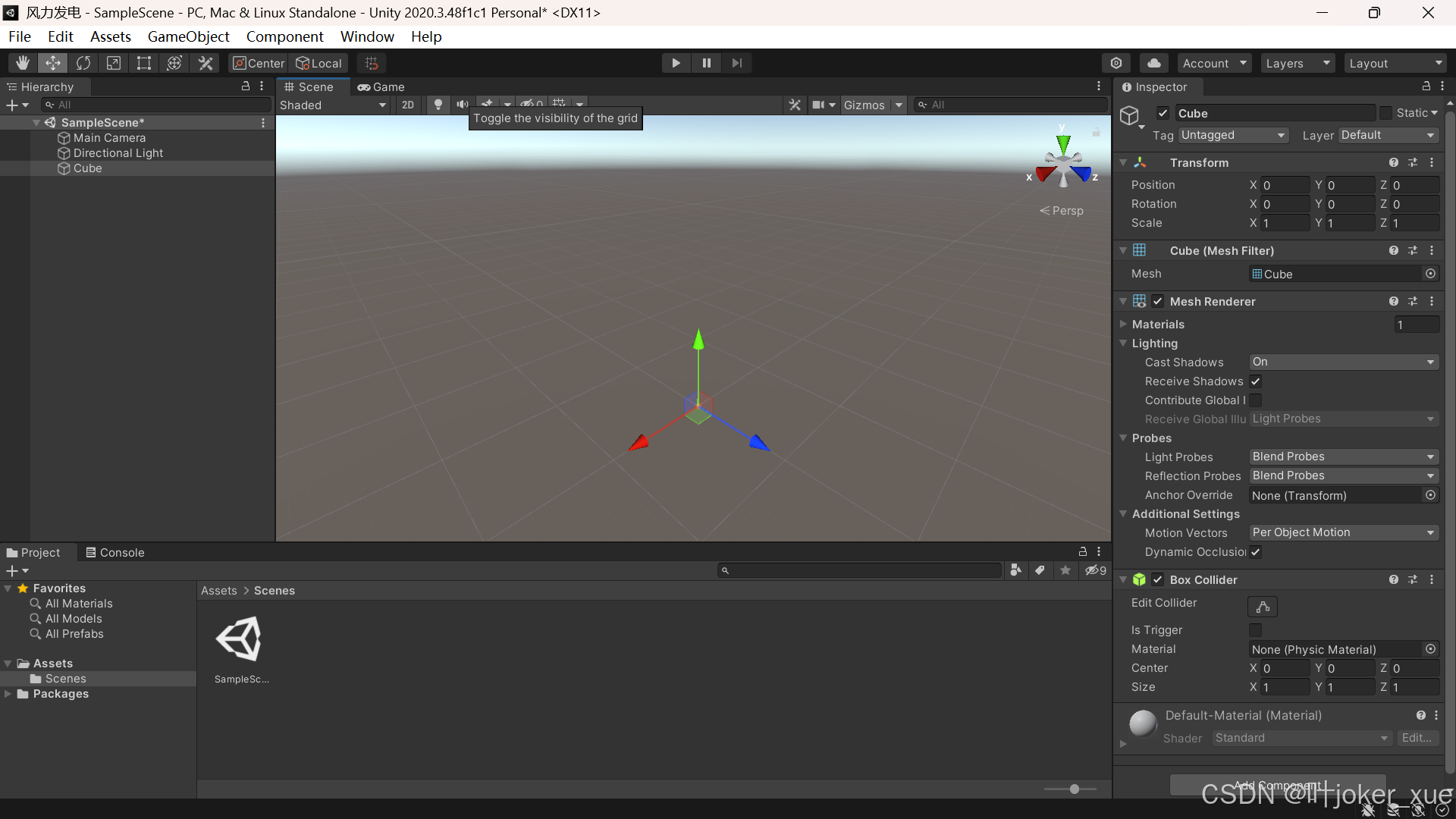Open the Edit Collider mode
Screen dimensions: 1456x819
[x=1263, y=607]
